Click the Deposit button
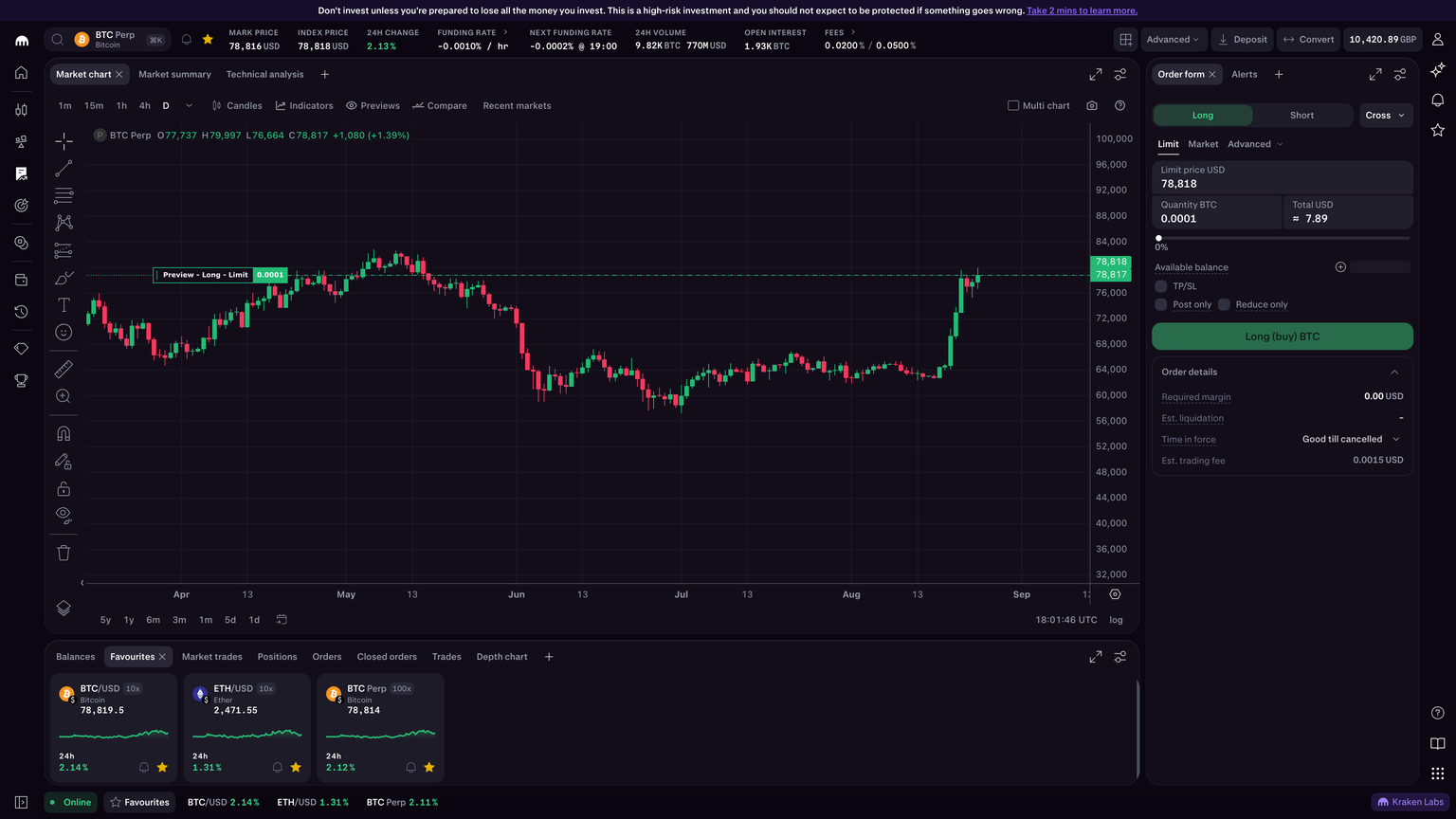The height and width of the screenshot is (819, 1456). click(x=1242, y=39)
